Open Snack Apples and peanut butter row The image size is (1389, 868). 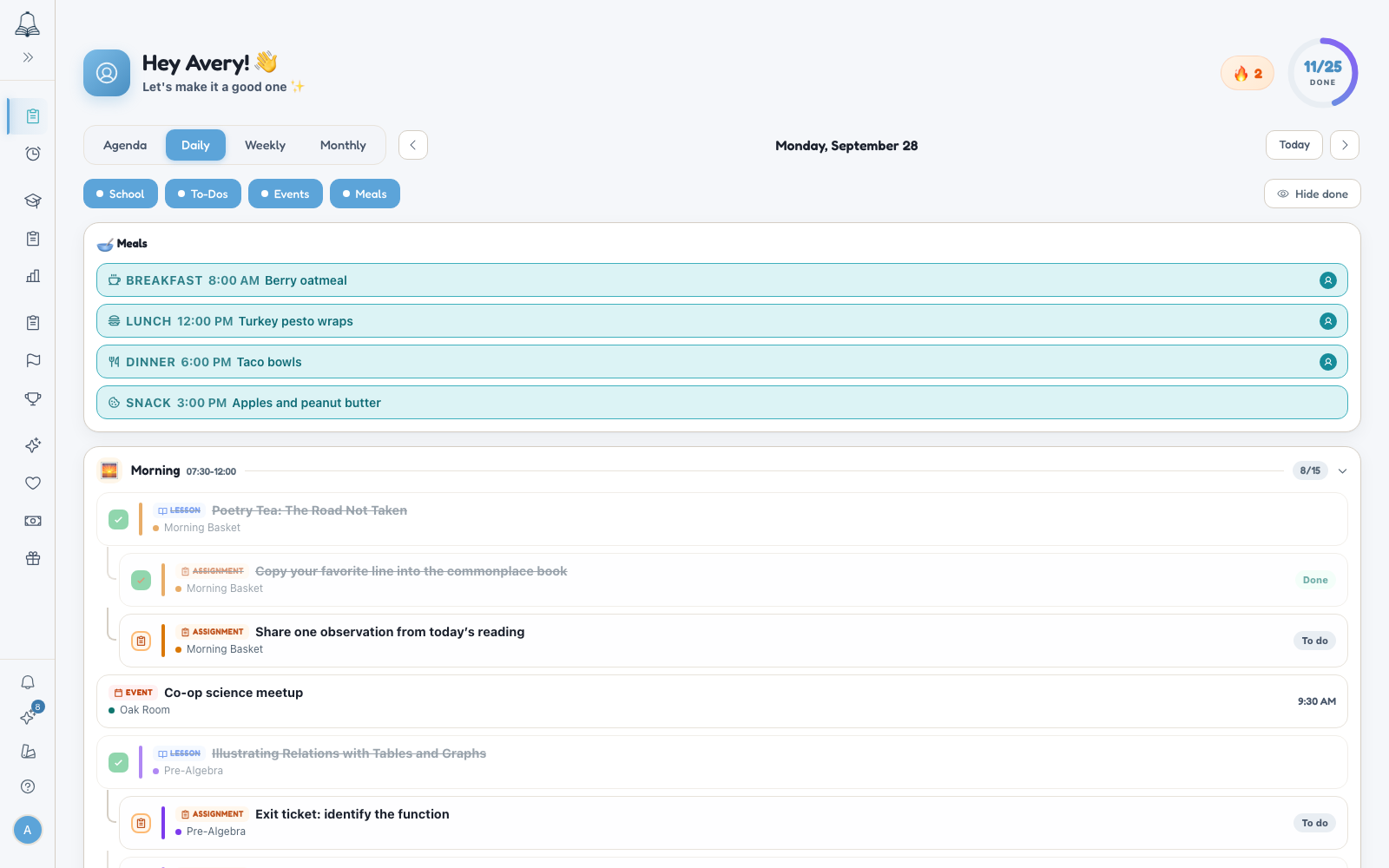[x=722, y=403]
